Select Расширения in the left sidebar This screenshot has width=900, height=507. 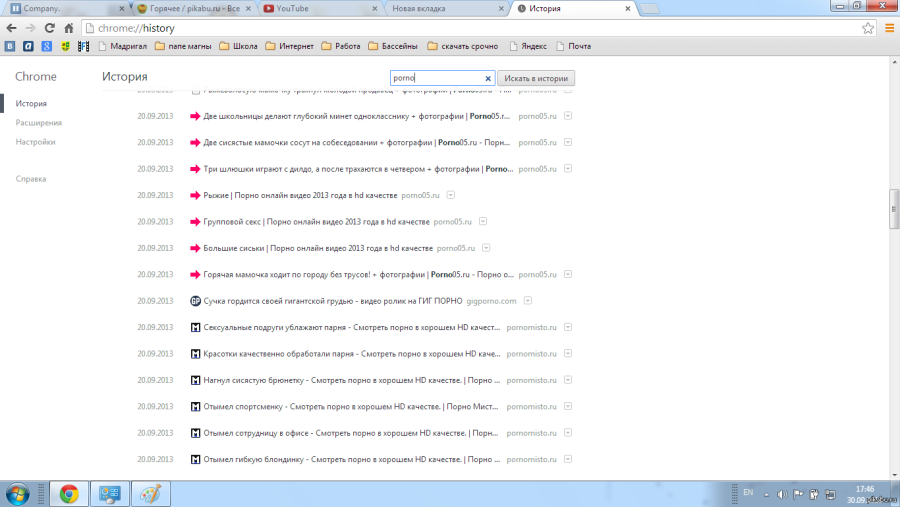pos(38,123)
